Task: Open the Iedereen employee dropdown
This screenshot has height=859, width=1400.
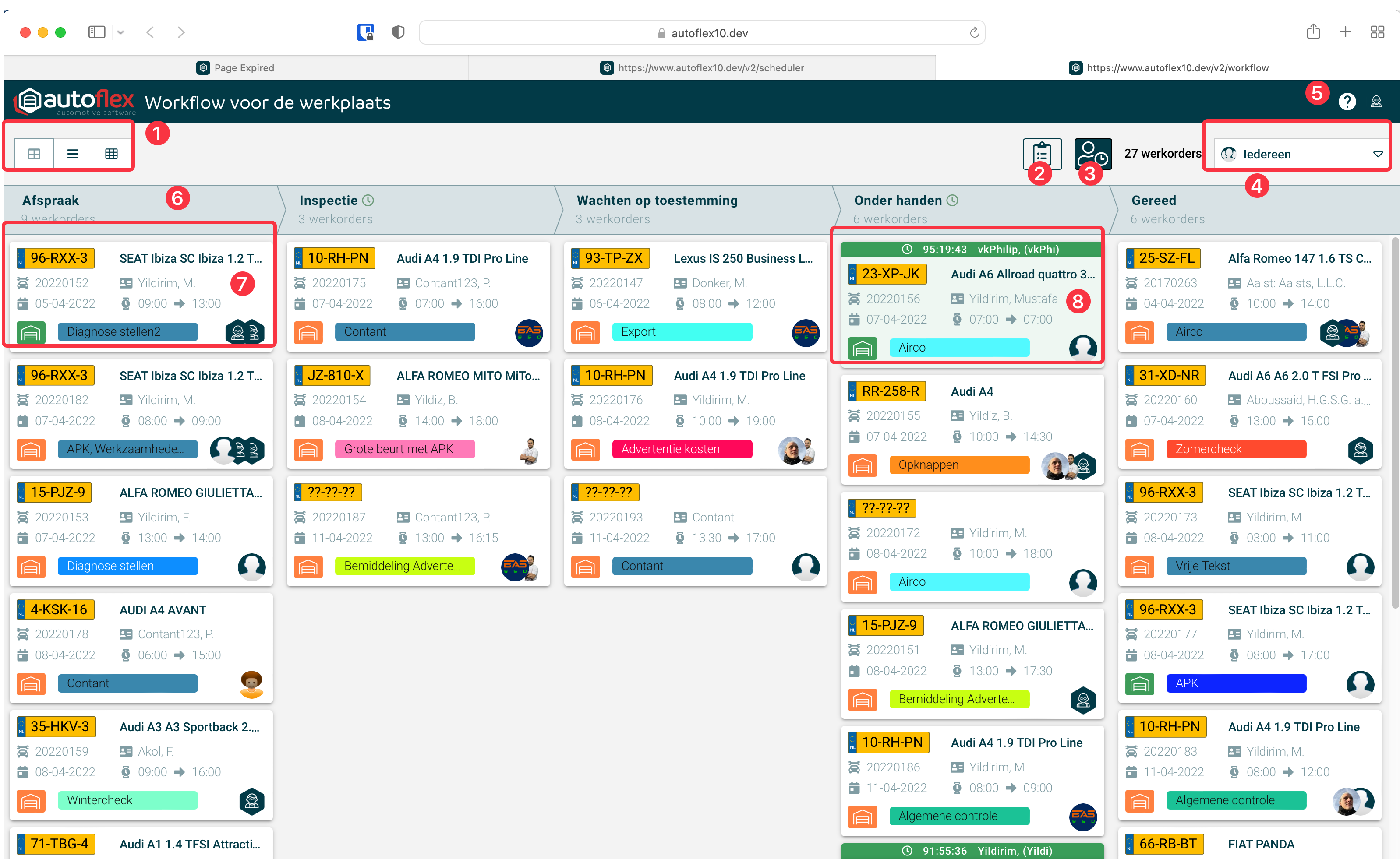Action: pos(1302,154)
